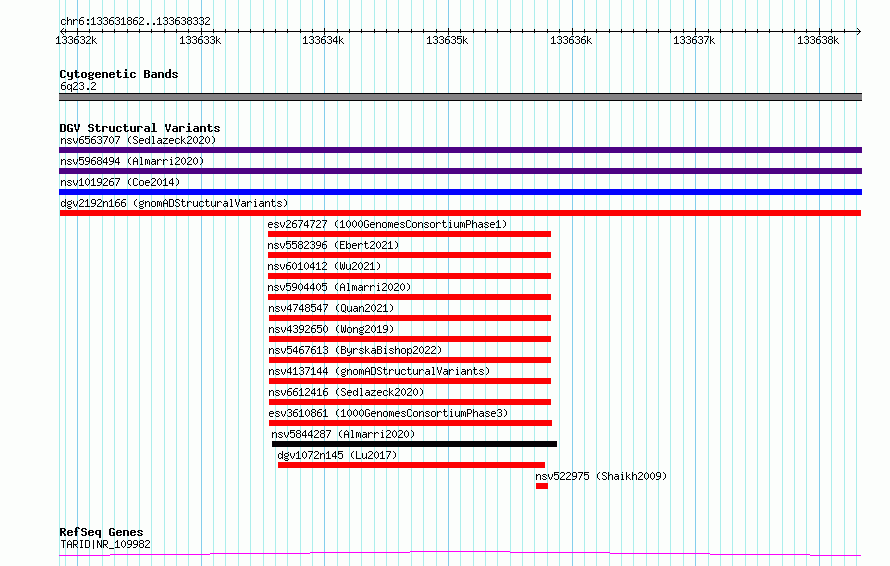Click the 6q23.2 band label
890x566 pixels.
point(78,86)
